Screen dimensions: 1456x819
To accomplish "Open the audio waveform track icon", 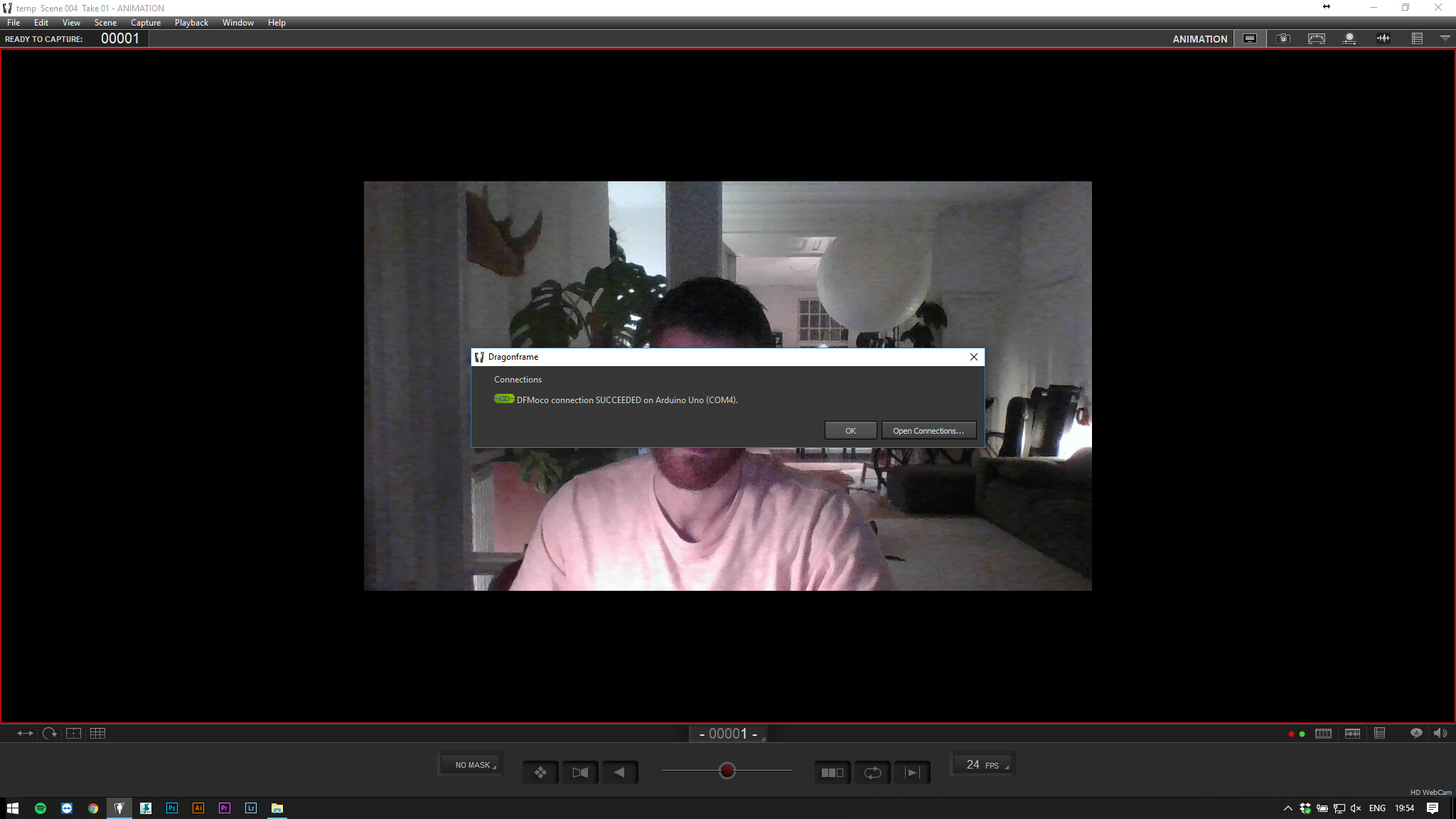I will (1353, 733).
